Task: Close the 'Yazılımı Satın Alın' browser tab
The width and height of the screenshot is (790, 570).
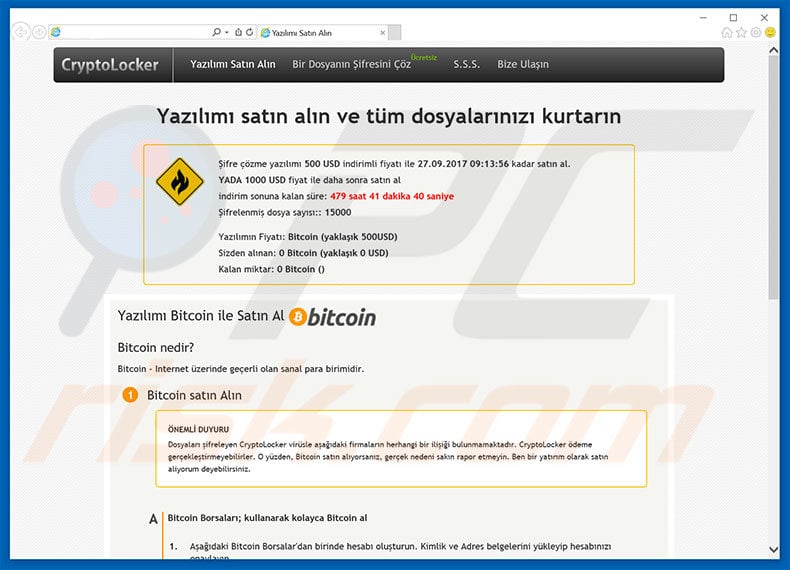Action: coord(382,33)
